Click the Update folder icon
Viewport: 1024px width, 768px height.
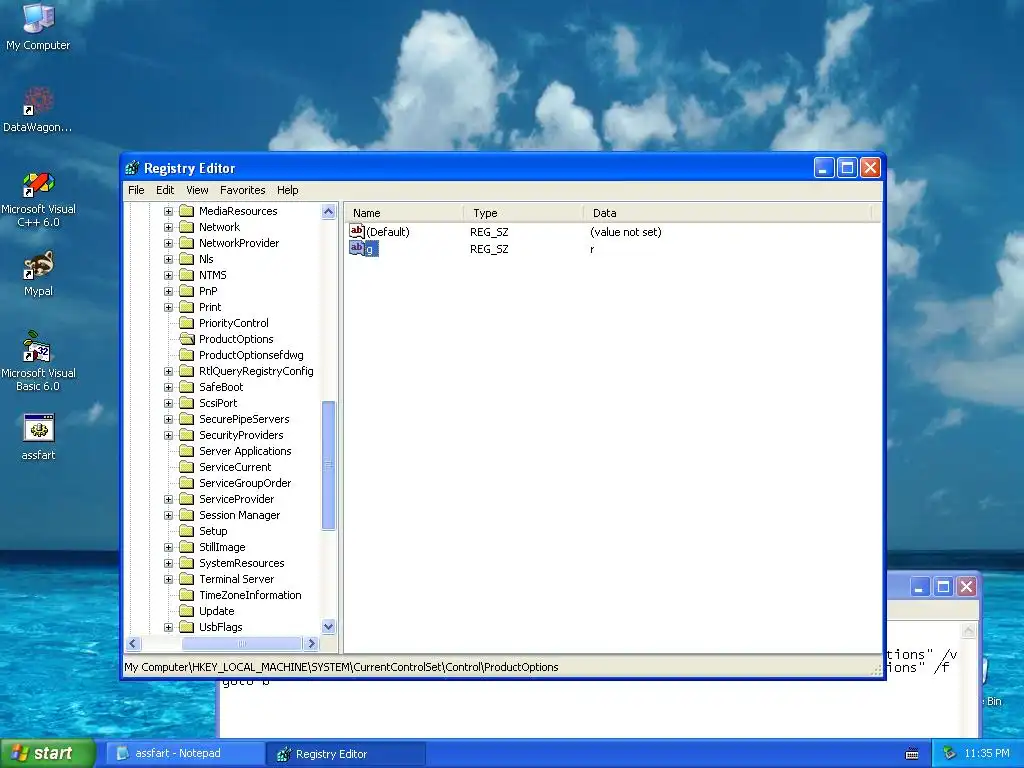[187, 611]
